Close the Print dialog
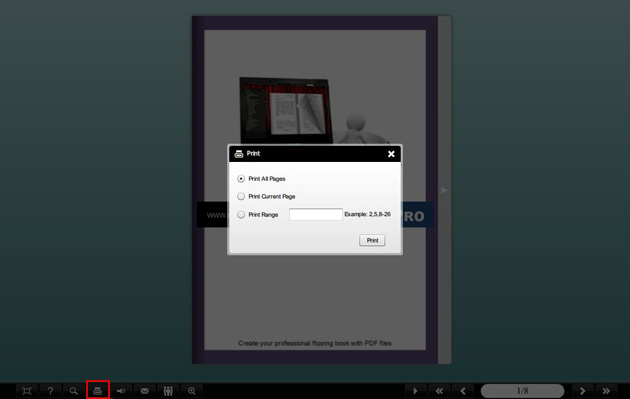This screenshot has height=399, width=630. pos(391,154)
